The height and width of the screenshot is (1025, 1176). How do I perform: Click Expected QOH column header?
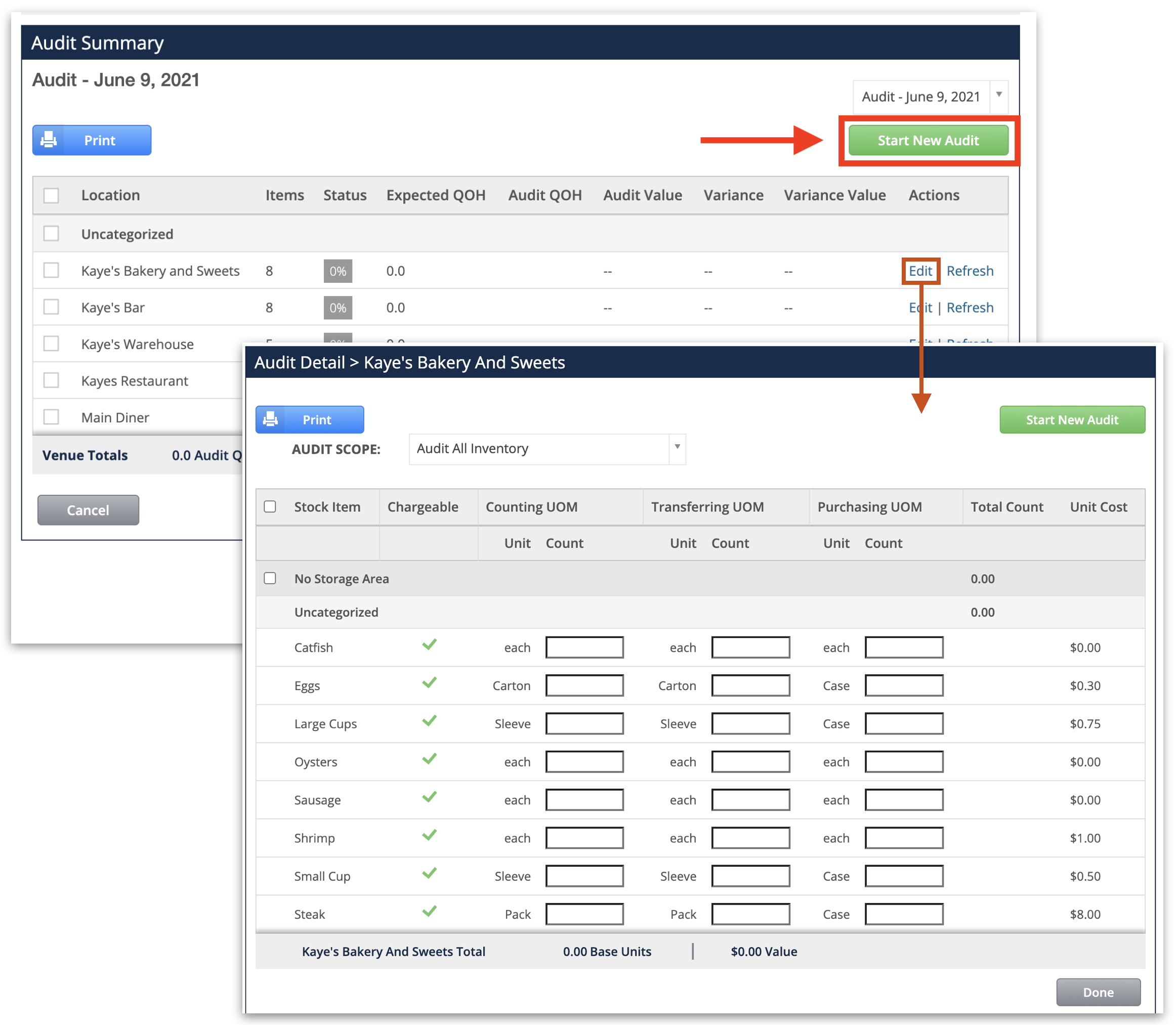coord(436,196)
